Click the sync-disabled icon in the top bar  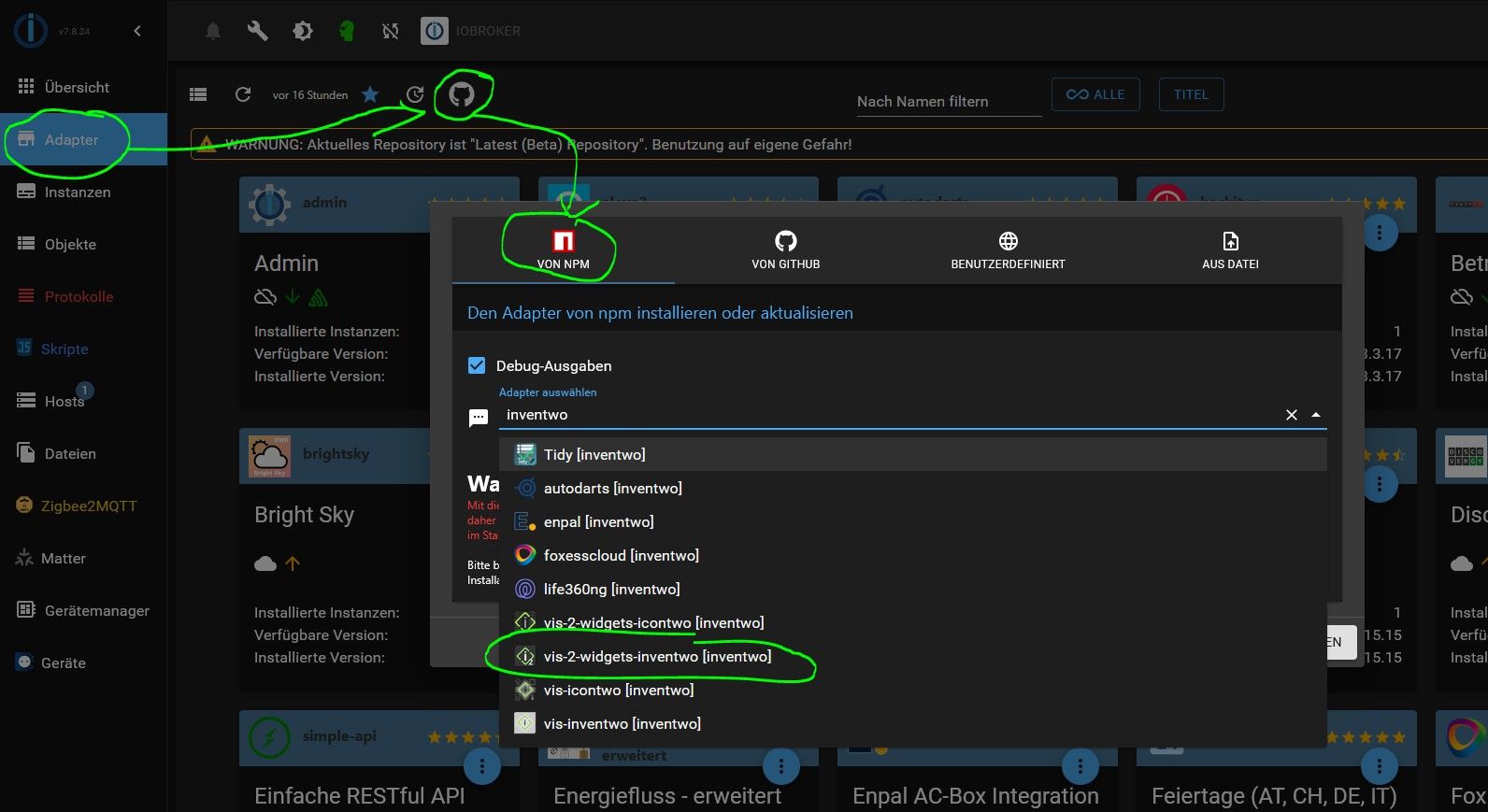(x=391, y=31)
